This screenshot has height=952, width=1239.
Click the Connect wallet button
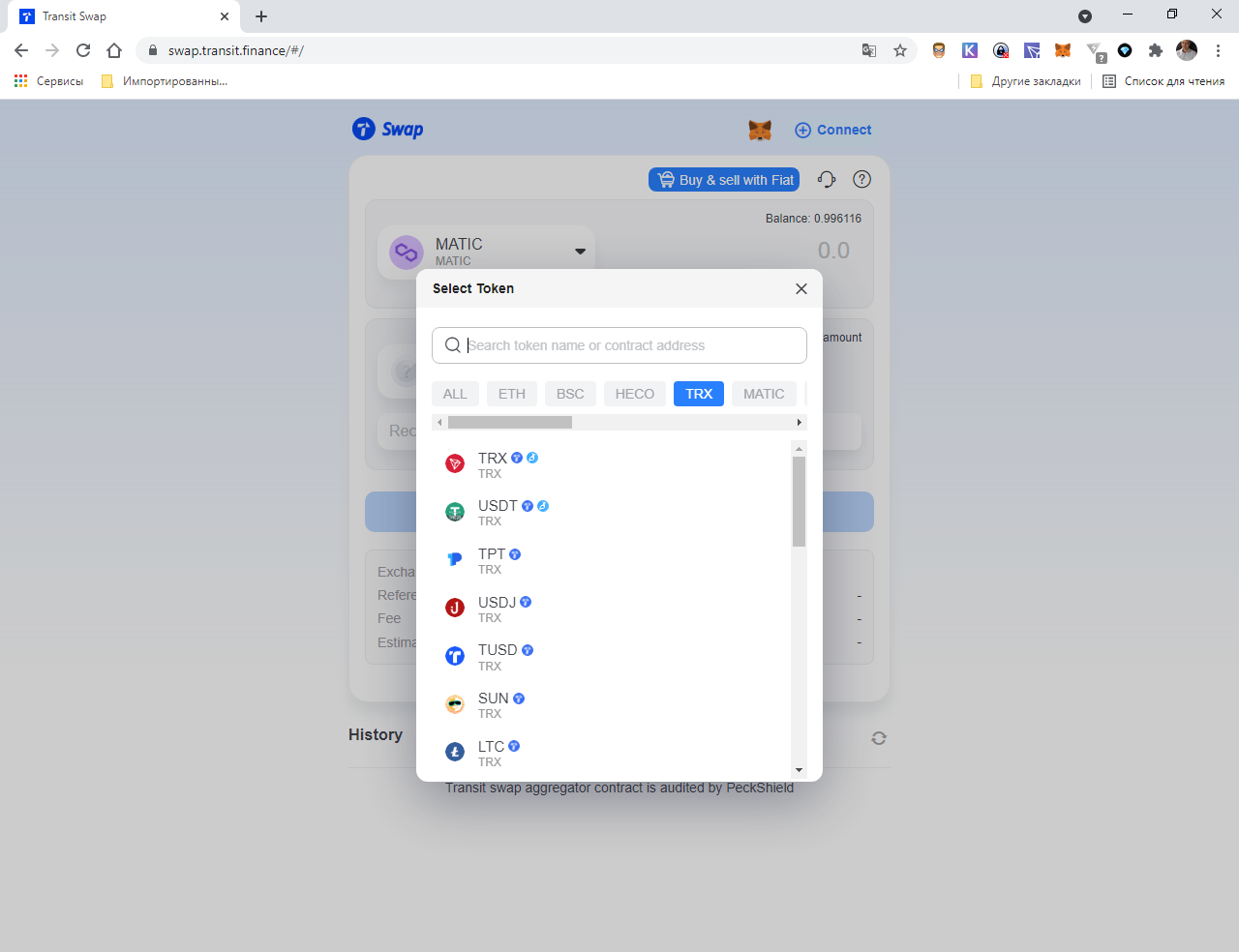point(832,130)
